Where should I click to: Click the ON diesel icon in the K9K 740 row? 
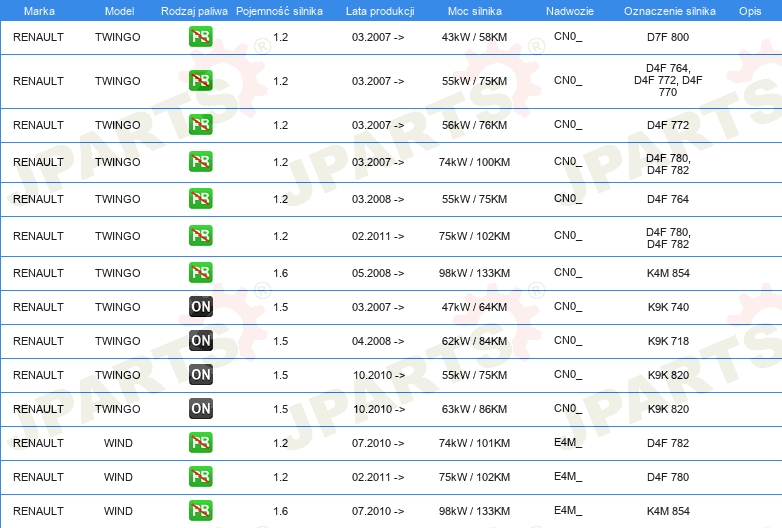coord(200,307)
